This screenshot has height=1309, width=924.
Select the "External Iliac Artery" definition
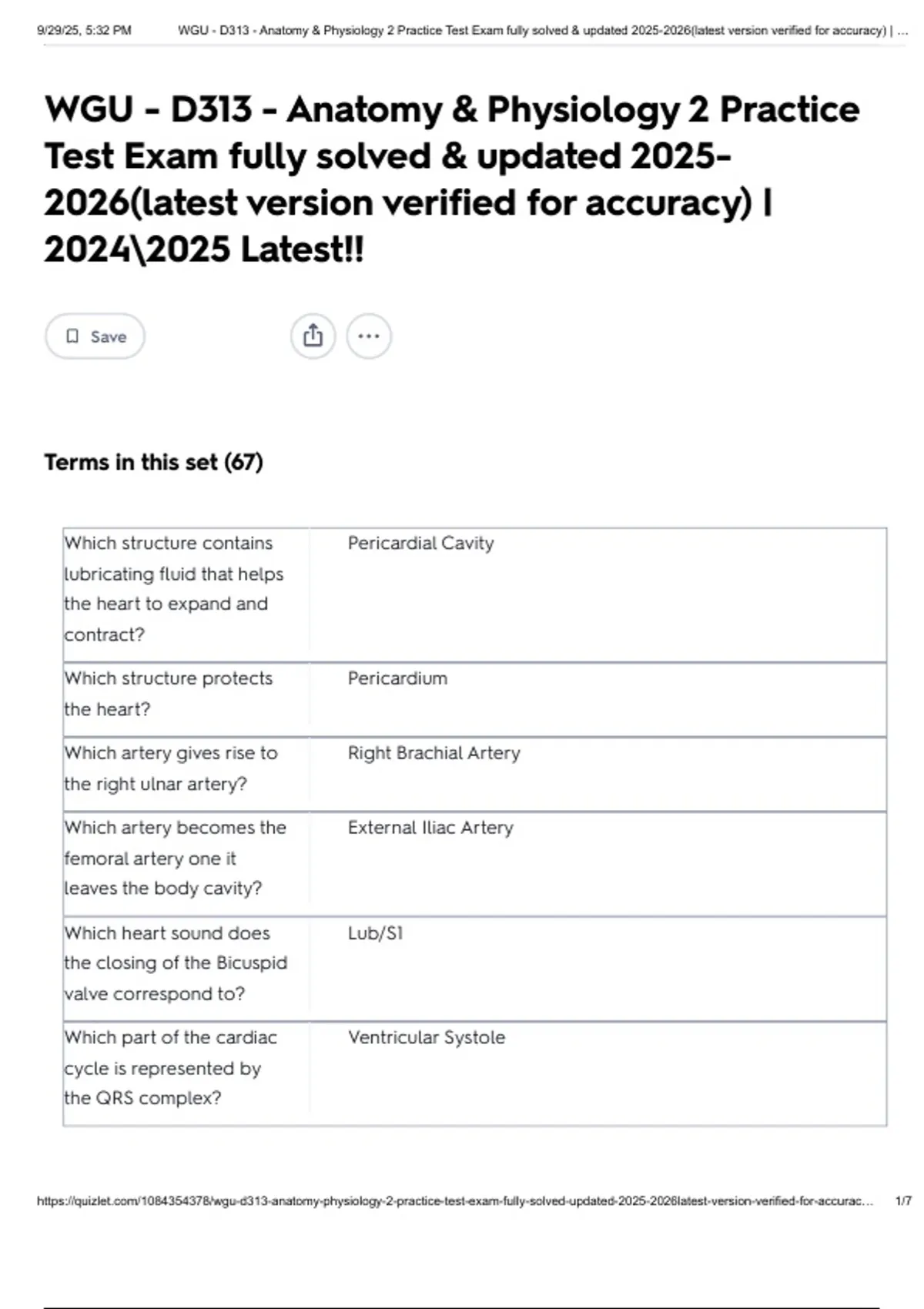coord(430,828)
